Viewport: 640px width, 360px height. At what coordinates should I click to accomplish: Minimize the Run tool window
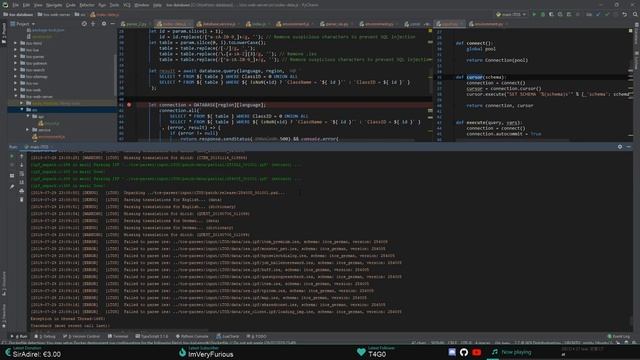coord(629,147)
